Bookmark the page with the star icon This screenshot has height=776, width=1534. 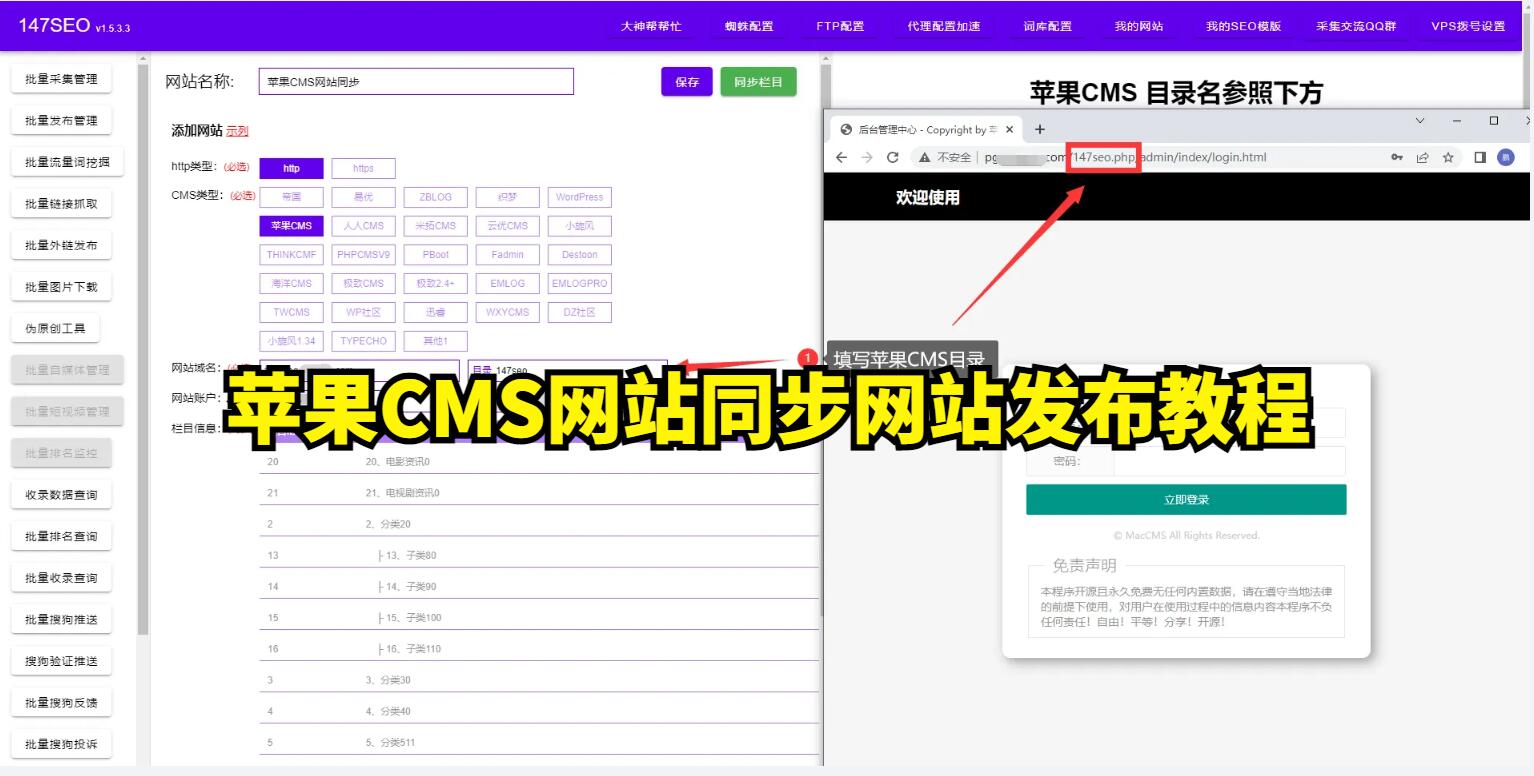click(1448, 157)
